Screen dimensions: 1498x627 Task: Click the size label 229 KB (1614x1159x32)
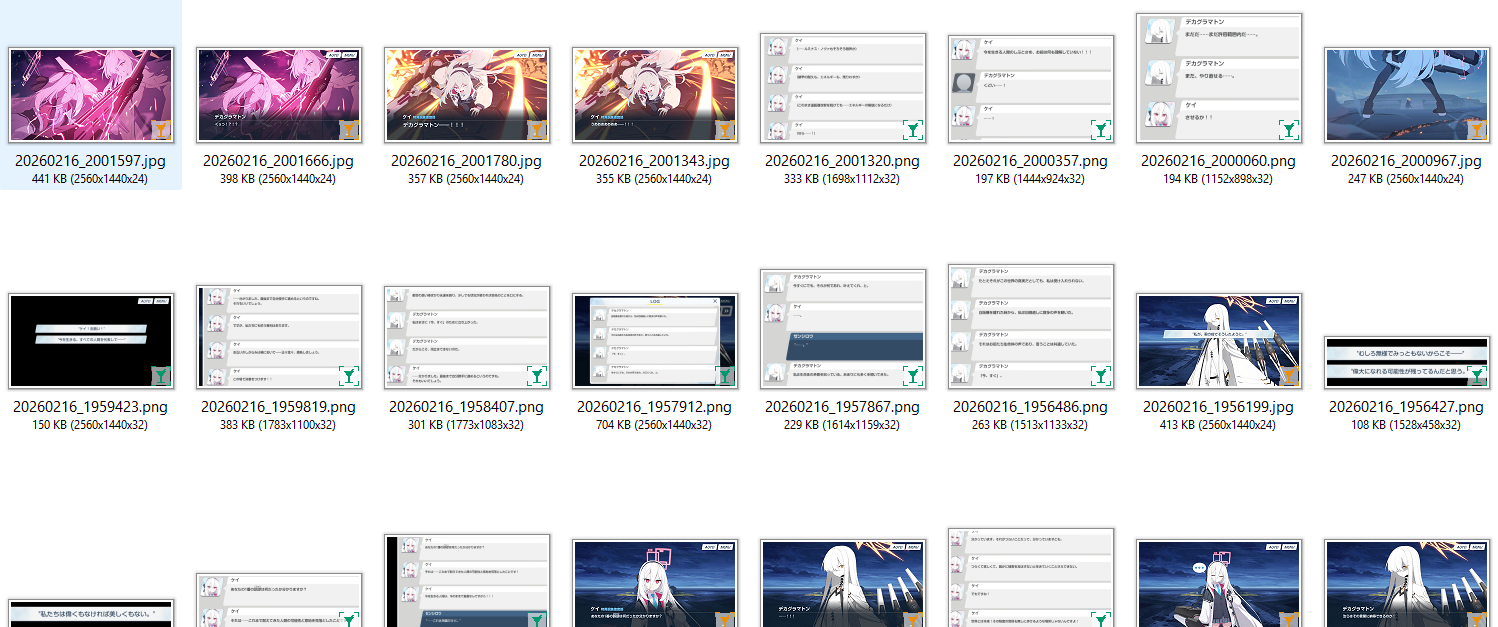pyautogui.click(x=843, y=425)
